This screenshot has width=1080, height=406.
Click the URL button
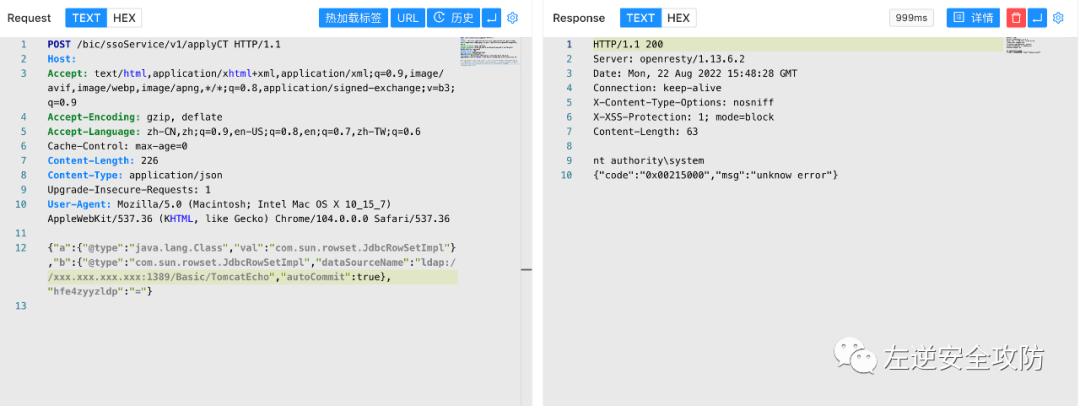coord(408,18)
